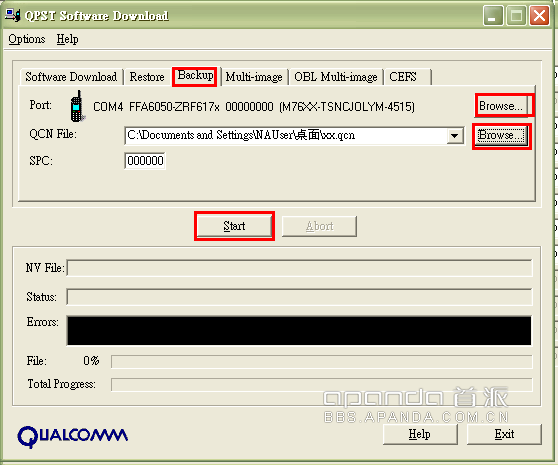This screenshot has height=465, width=558.
Task: Expand the QCN File path dropdown
Action: (454, 136)
